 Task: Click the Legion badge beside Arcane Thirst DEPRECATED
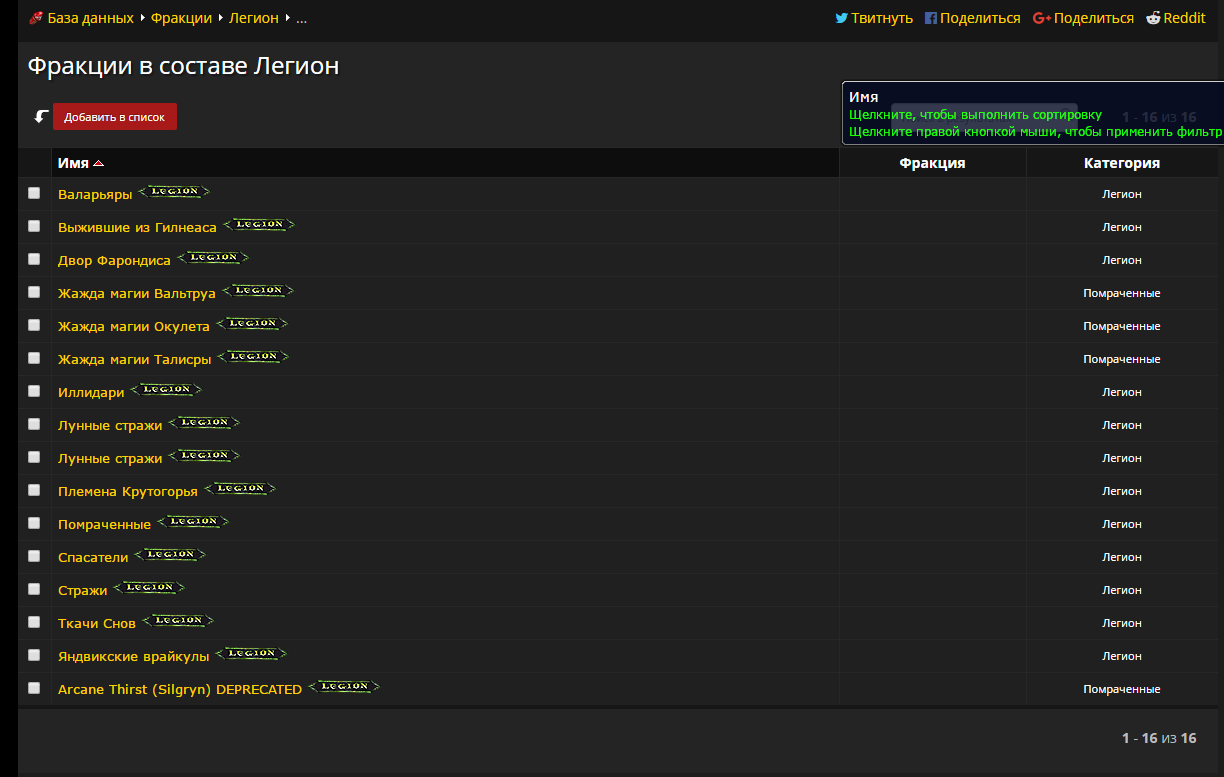click(x=344, y=687)
